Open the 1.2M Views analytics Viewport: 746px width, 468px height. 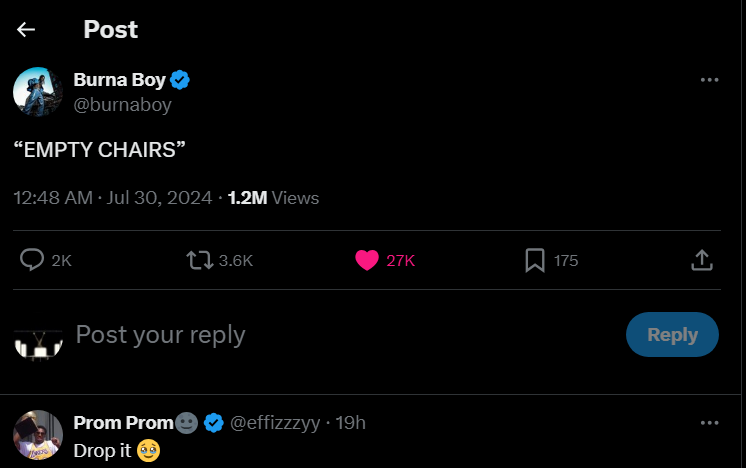[273, 198]
